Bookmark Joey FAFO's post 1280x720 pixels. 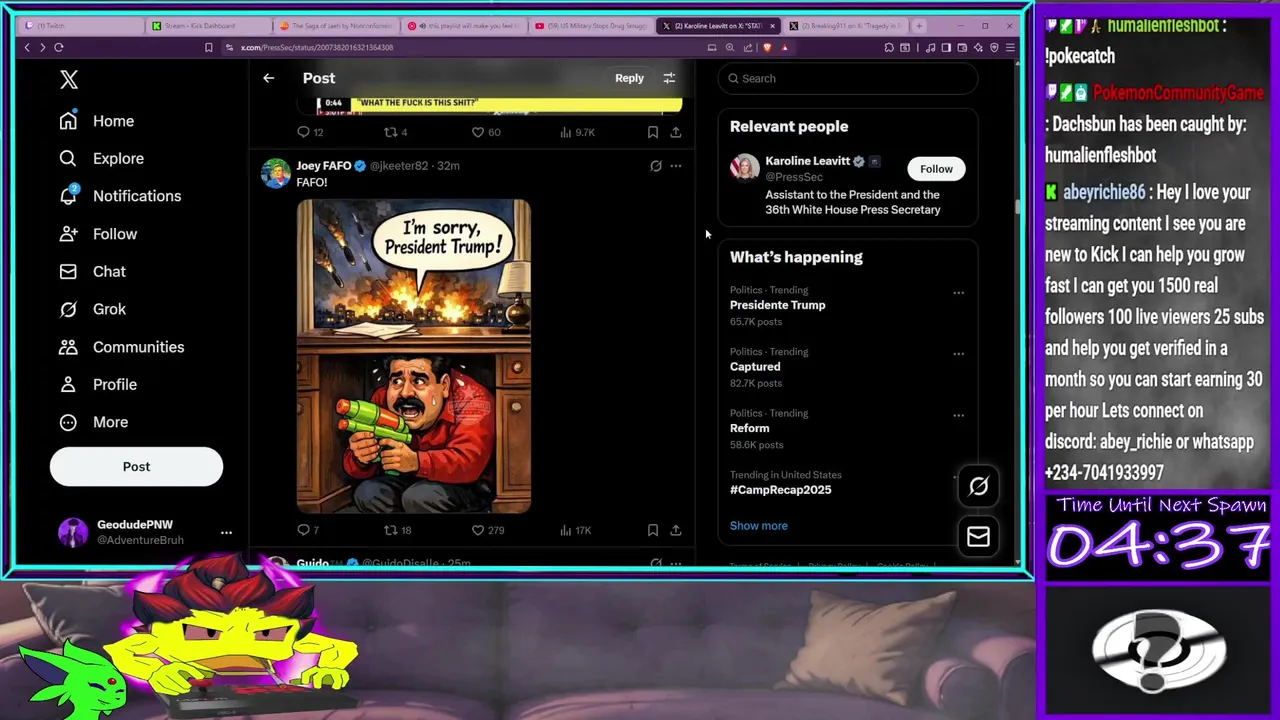(652, 530)
